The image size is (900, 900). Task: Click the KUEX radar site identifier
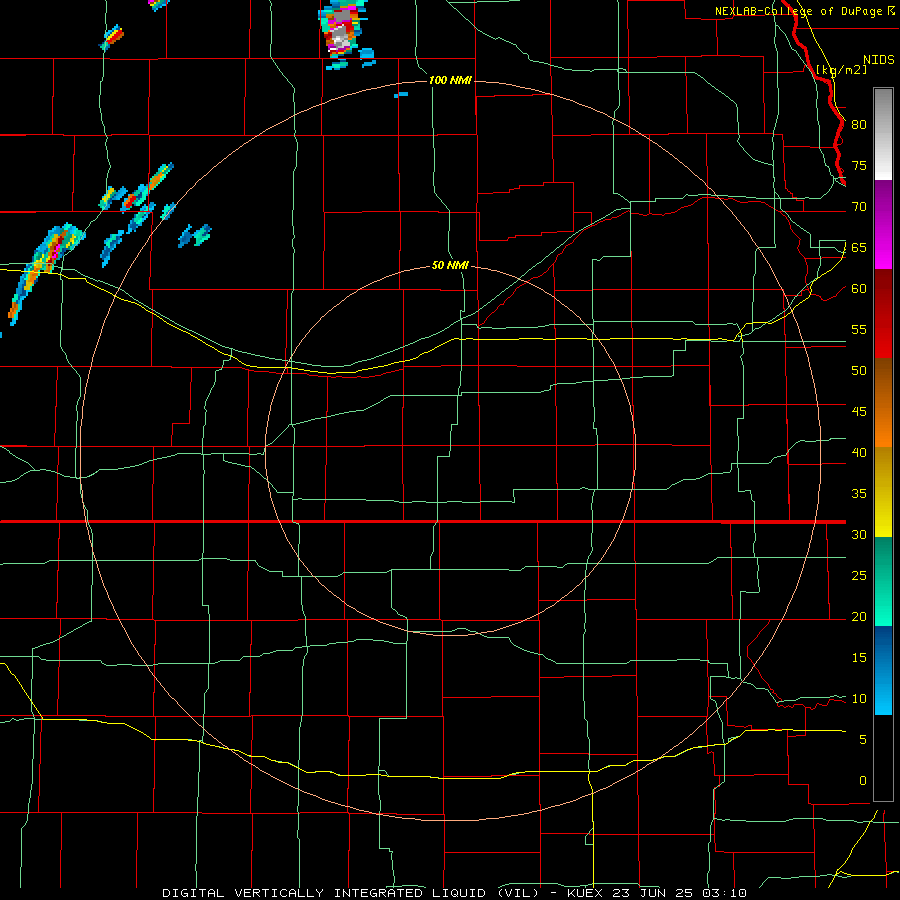coord(587,893)
